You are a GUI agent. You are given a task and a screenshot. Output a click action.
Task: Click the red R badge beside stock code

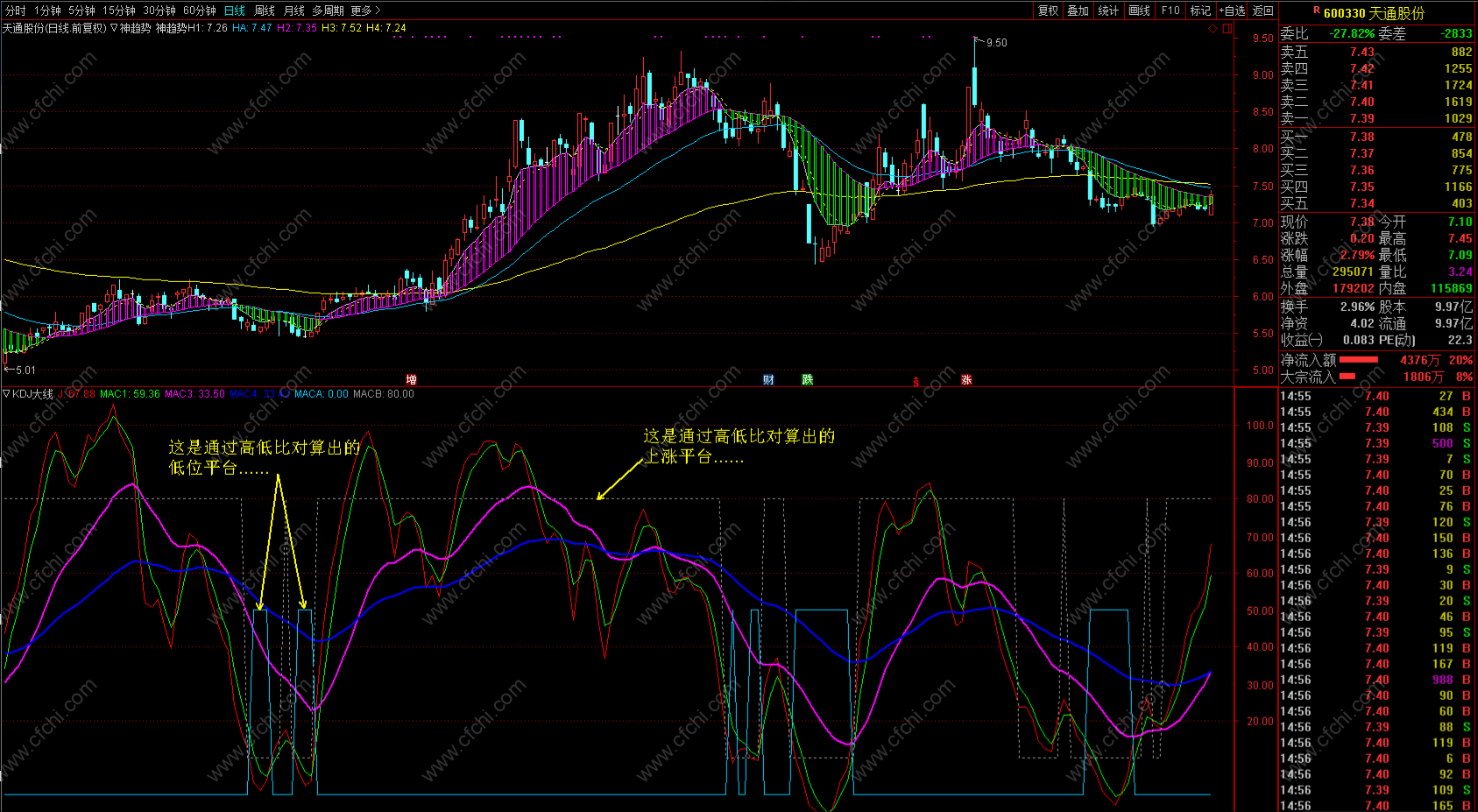1317,11
